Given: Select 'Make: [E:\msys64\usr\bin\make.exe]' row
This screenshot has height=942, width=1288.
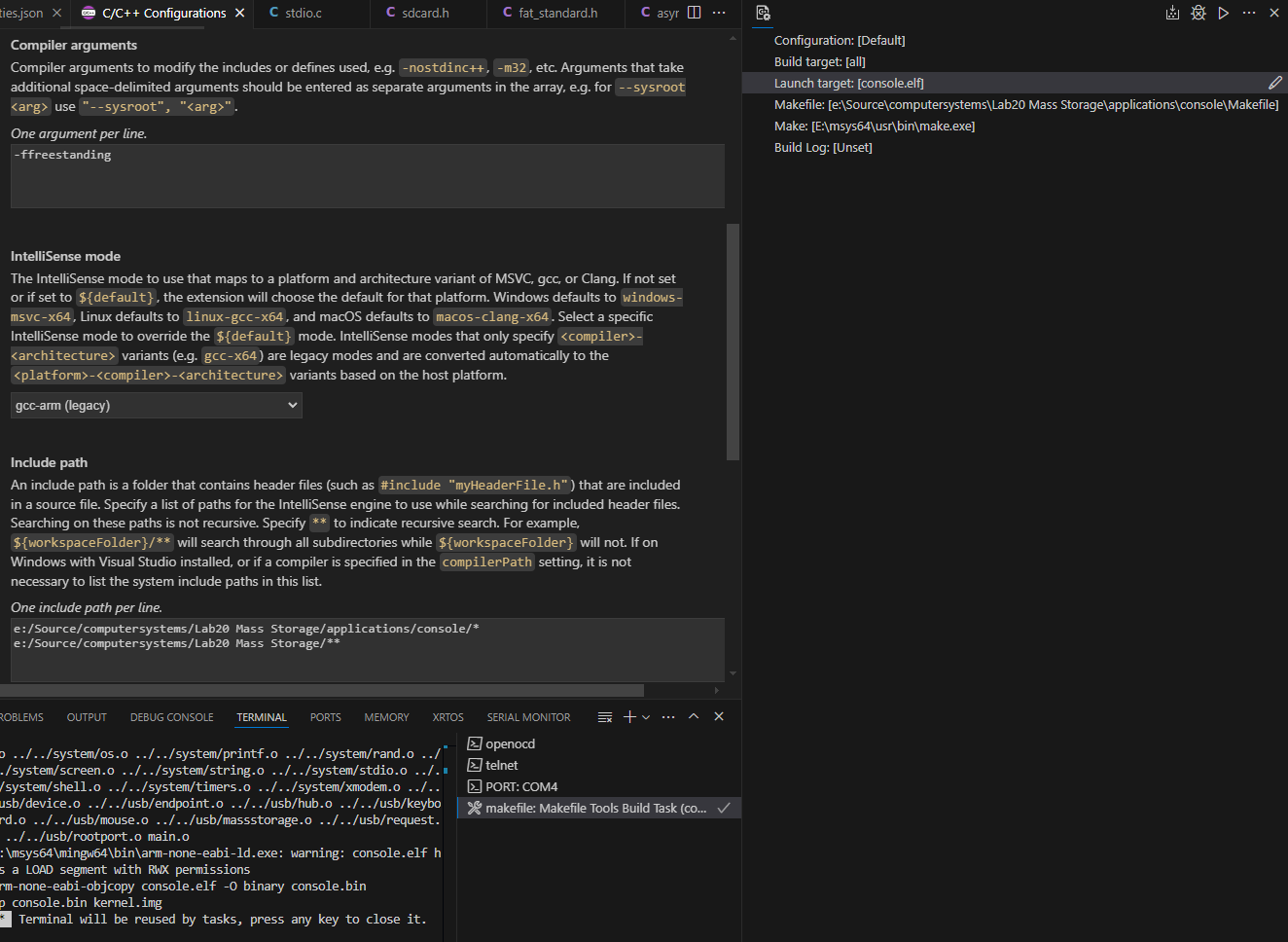Looking at the screenshot, I should coord(1015,126).
